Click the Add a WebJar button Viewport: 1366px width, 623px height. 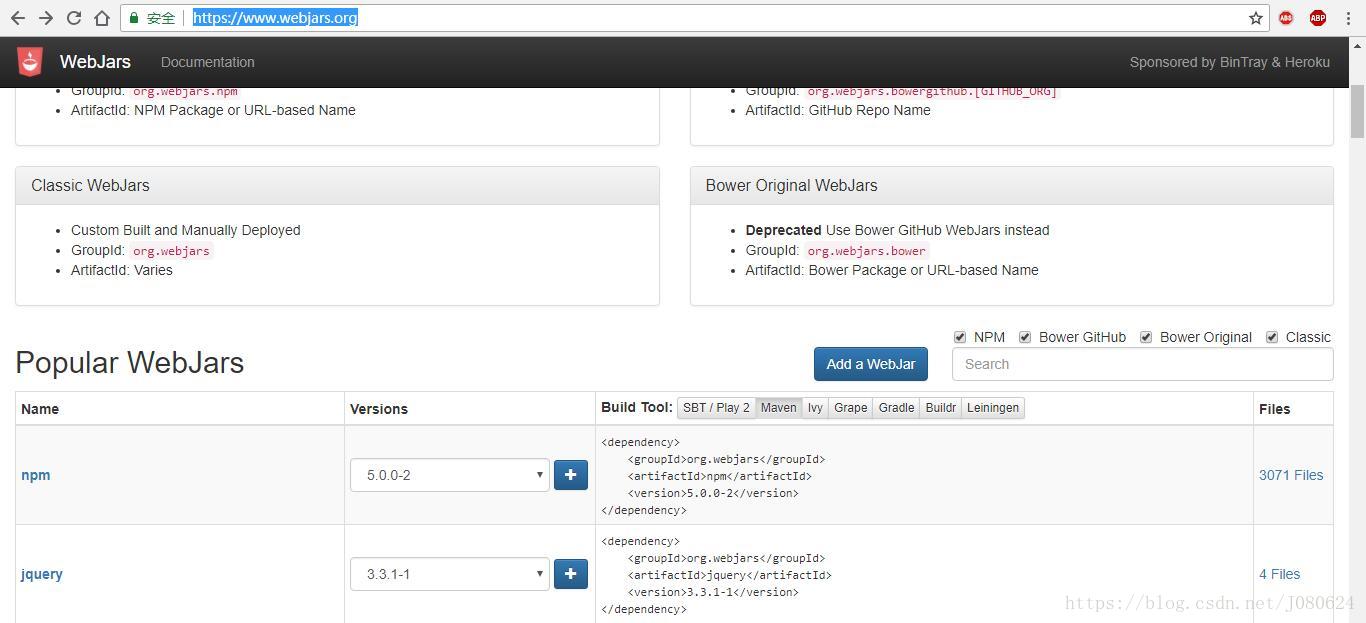tap(871, 364)
